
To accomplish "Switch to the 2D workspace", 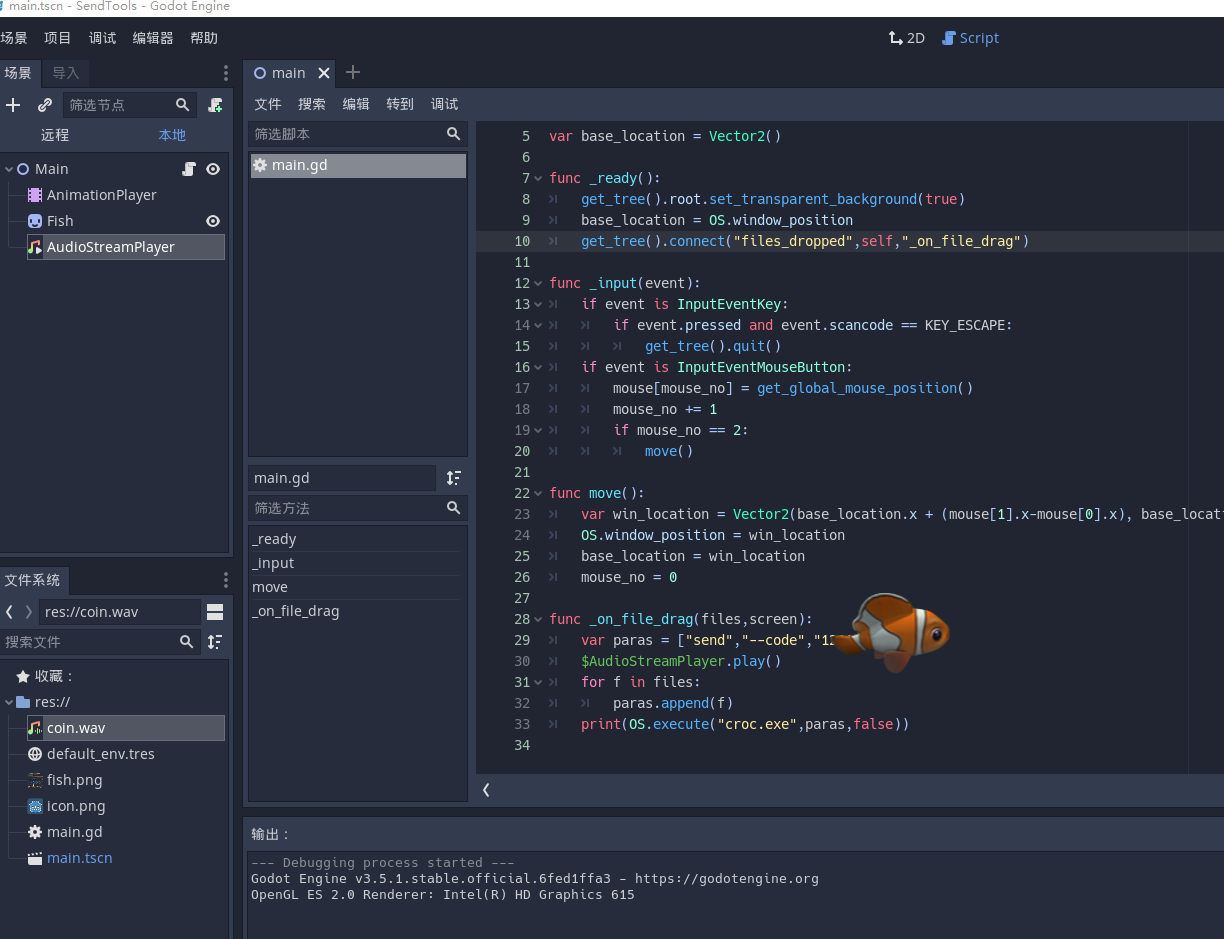I will 907,38.
